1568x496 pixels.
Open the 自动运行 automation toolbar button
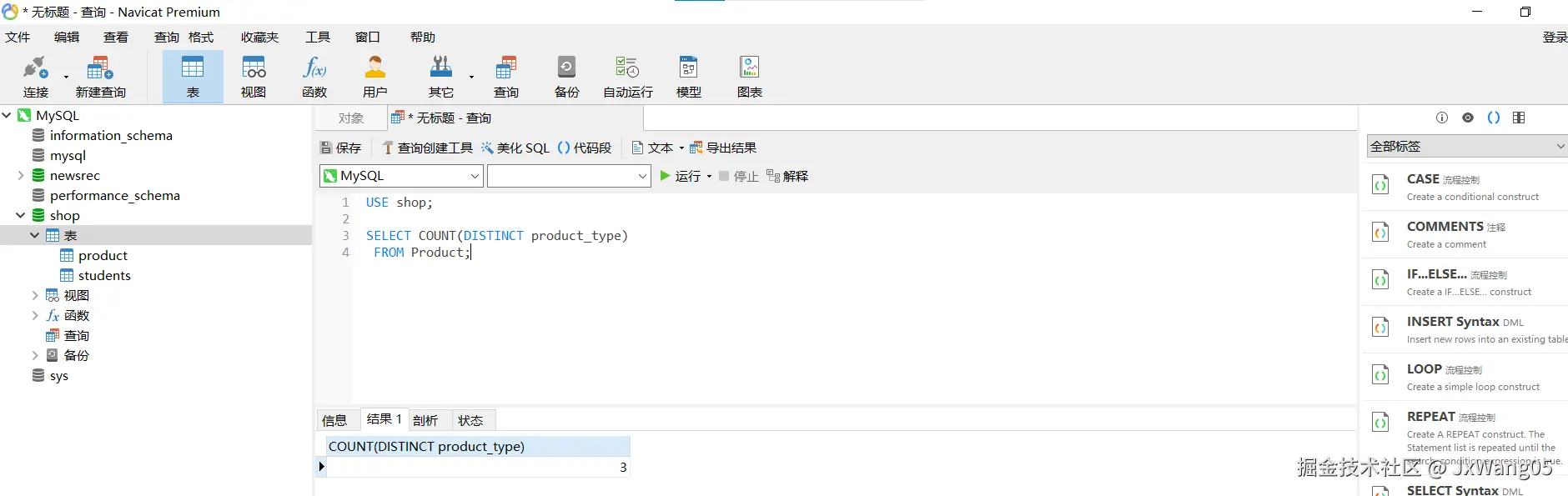[x=627, y=76]
